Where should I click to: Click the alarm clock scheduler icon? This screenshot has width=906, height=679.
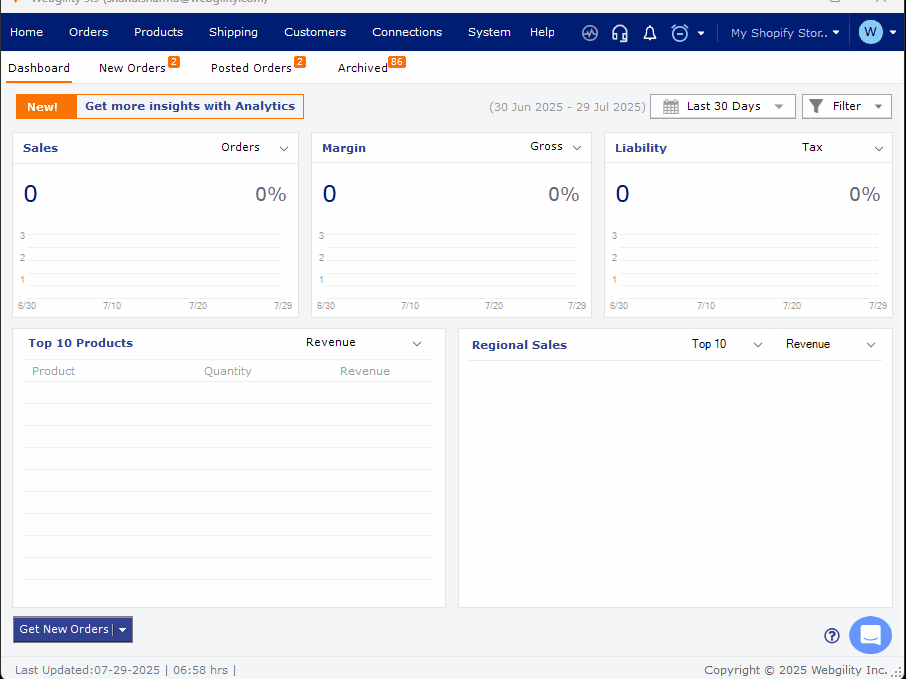point(680,33)
